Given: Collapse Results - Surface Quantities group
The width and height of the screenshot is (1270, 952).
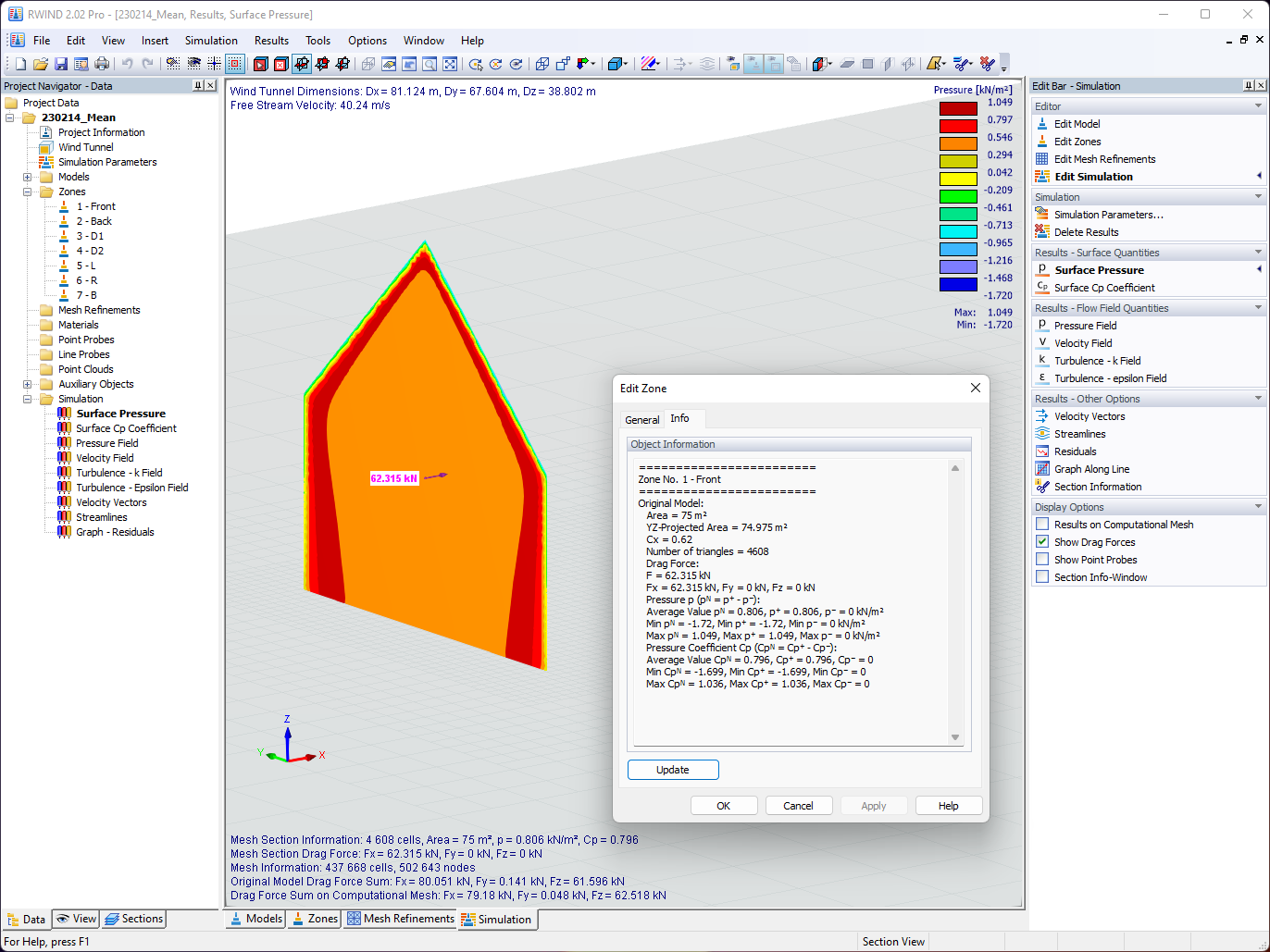Looking at the screenshot, I should 1258,253.
